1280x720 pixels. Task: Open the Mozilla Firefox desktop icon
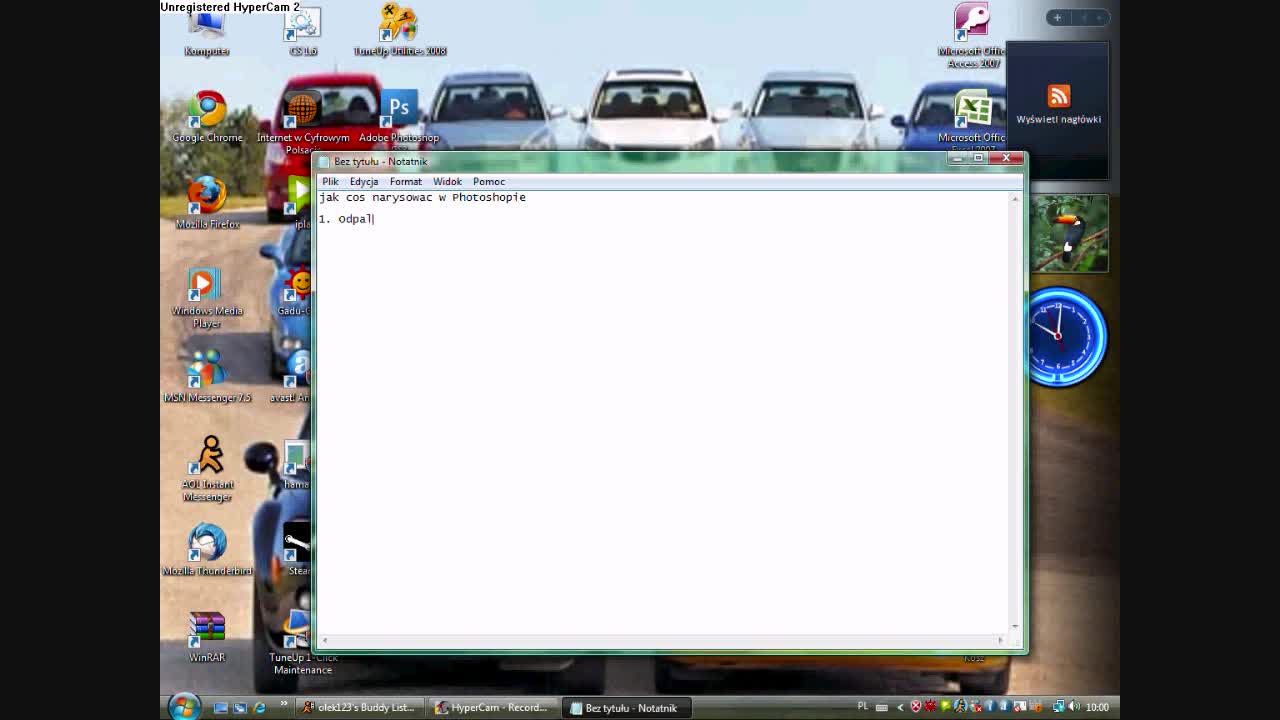207,197
